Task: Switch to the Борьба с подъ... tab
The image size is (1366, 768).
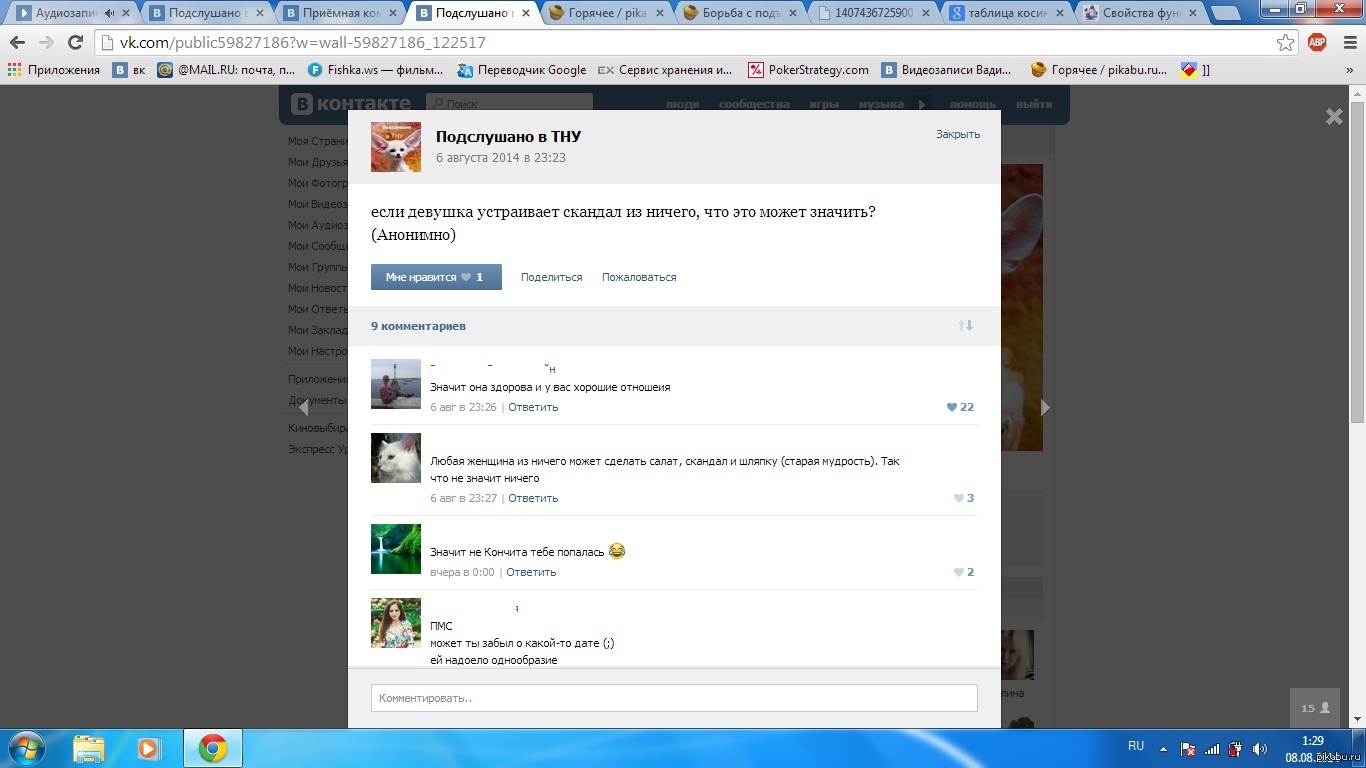Action: click(x=738, y=14)
